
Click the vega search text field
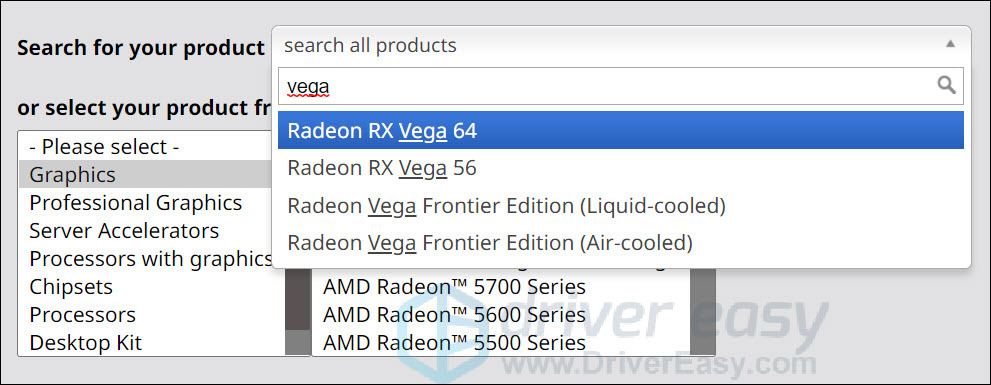pos(621,86)
